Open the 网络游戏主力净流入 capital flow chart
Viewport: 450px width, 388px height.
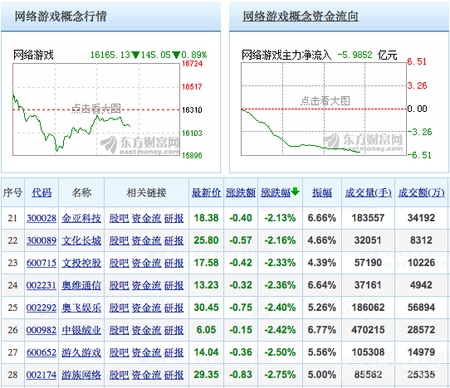coord(324,109)
